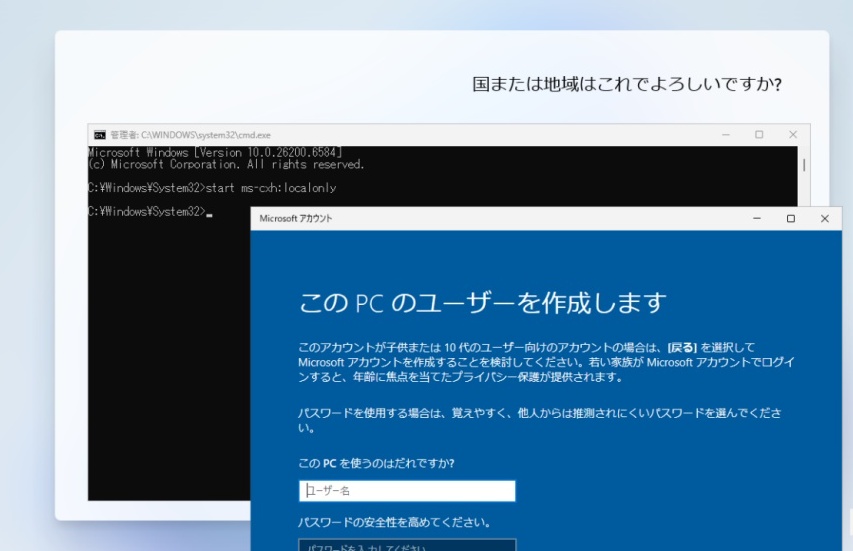Click the '国または地域はこれでよろしいですか?' heading
853x551 pixels.
coord(626,85)
